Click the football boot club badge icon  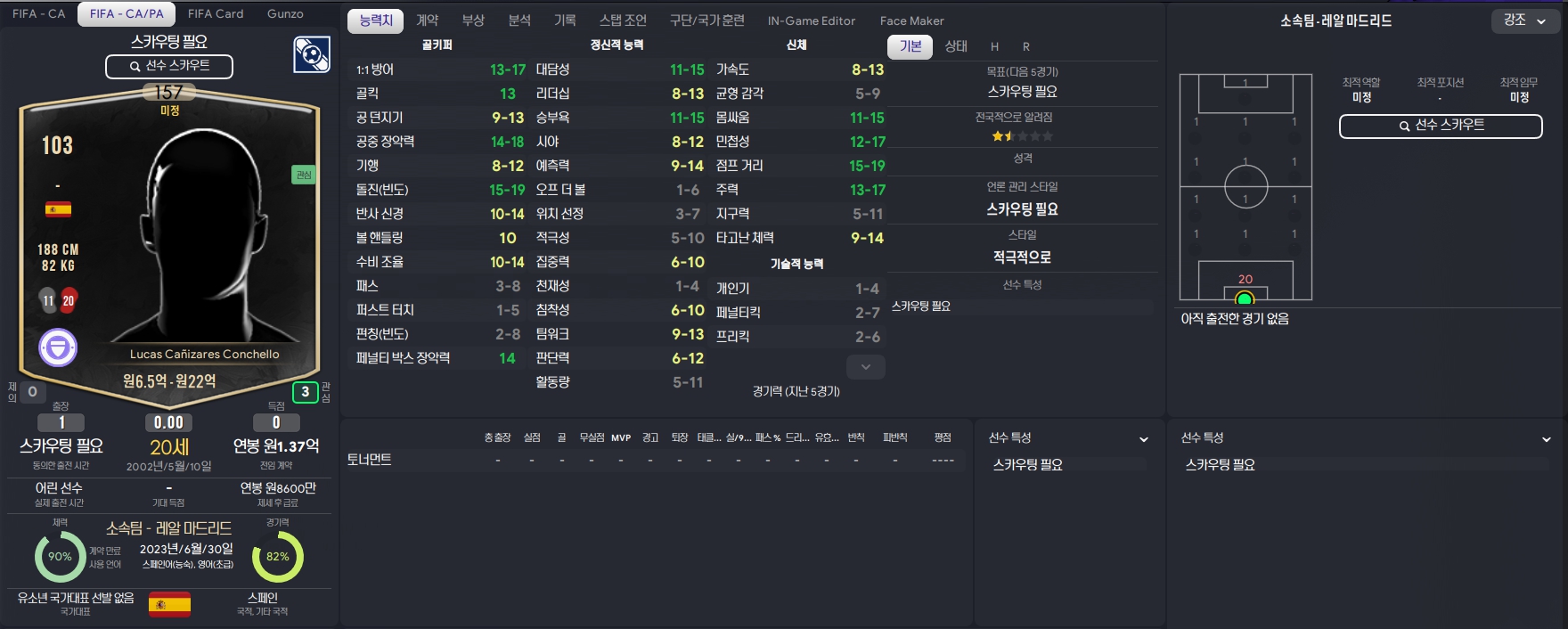312,54
